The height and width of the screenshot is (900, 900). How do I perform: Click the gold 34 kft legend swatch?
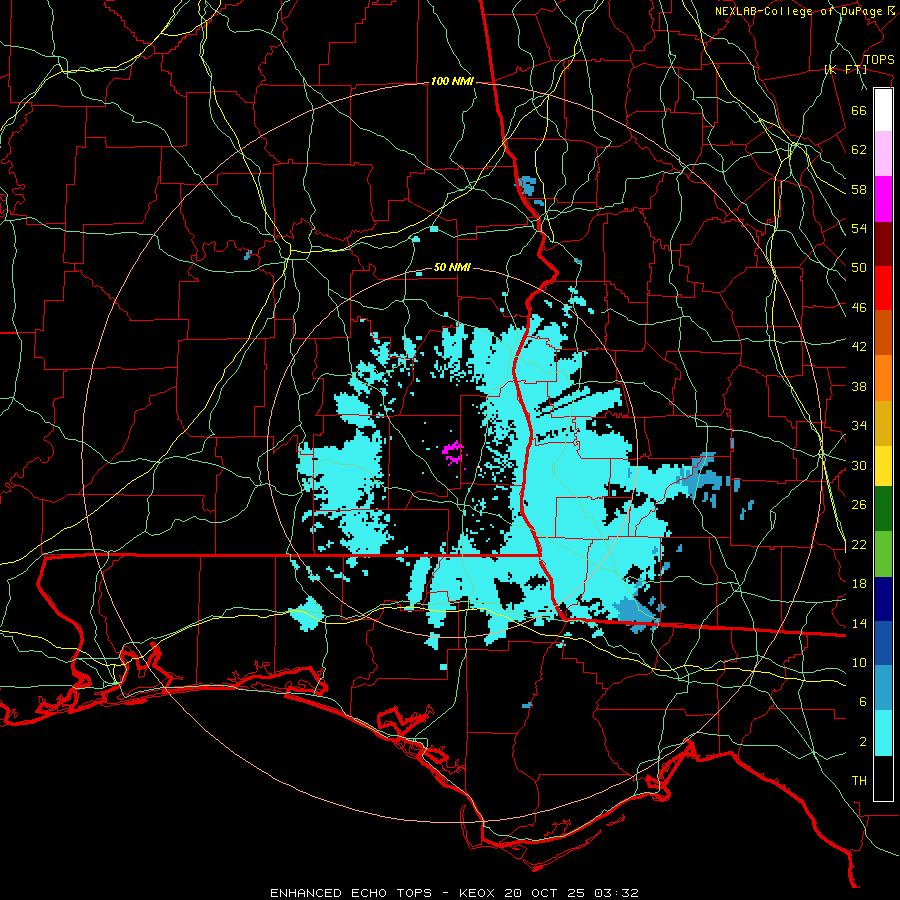(883, 422)
